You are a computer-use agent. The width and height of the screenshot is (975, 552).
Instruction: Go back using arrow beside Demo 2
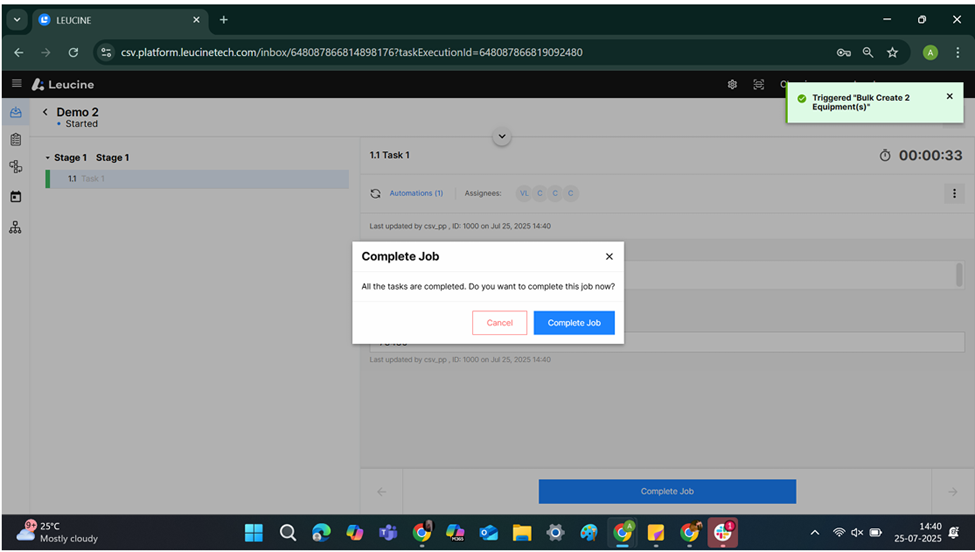[x=45, y=113]
